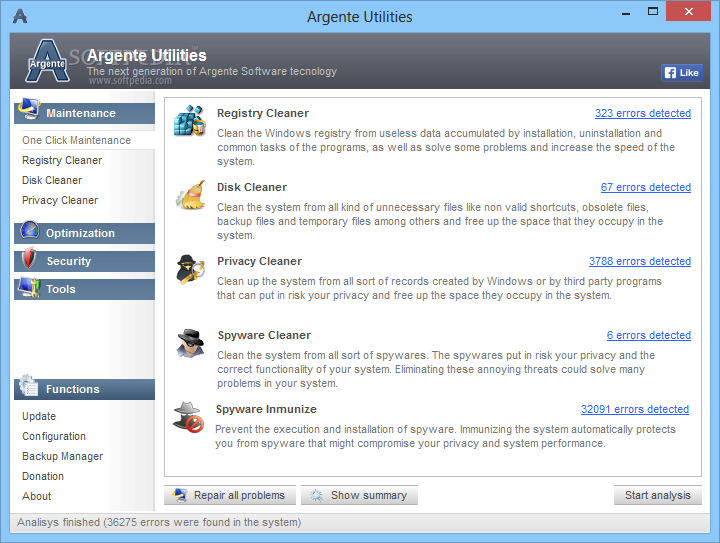
Task: Expand the Optimization section
Action: [x=84, y=233]
